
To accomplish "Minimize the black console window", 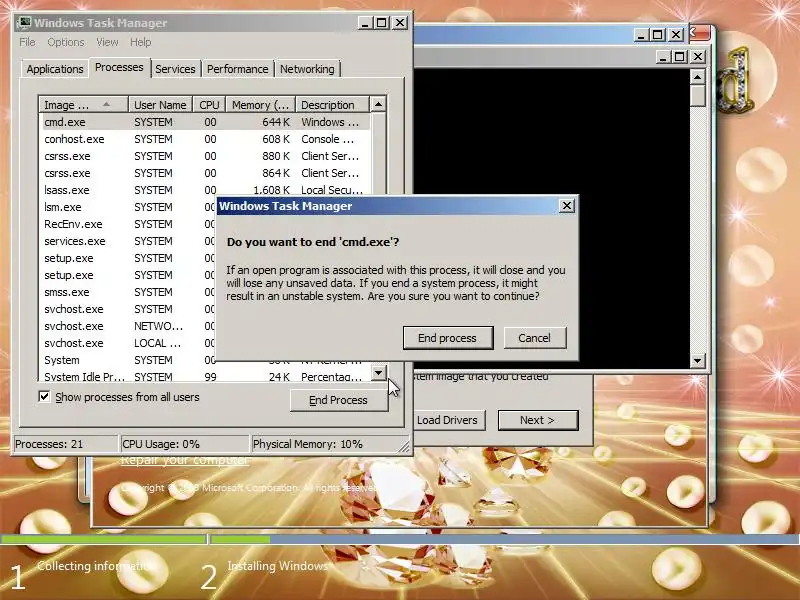I will (x=663, y=57).
